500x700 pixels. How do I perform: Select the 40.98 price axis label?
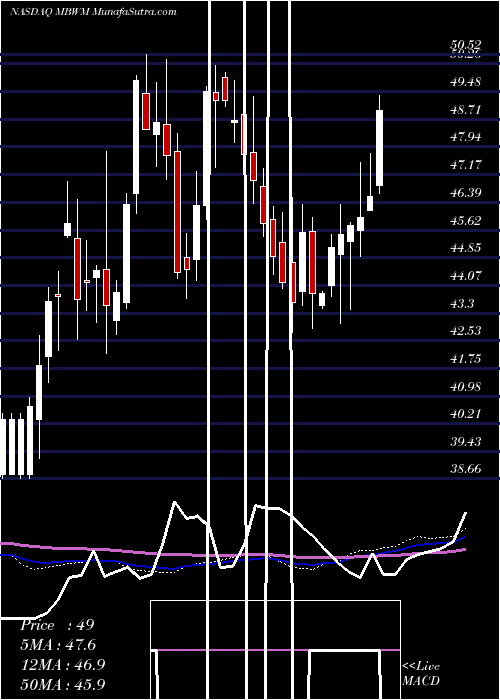(466, 386)
